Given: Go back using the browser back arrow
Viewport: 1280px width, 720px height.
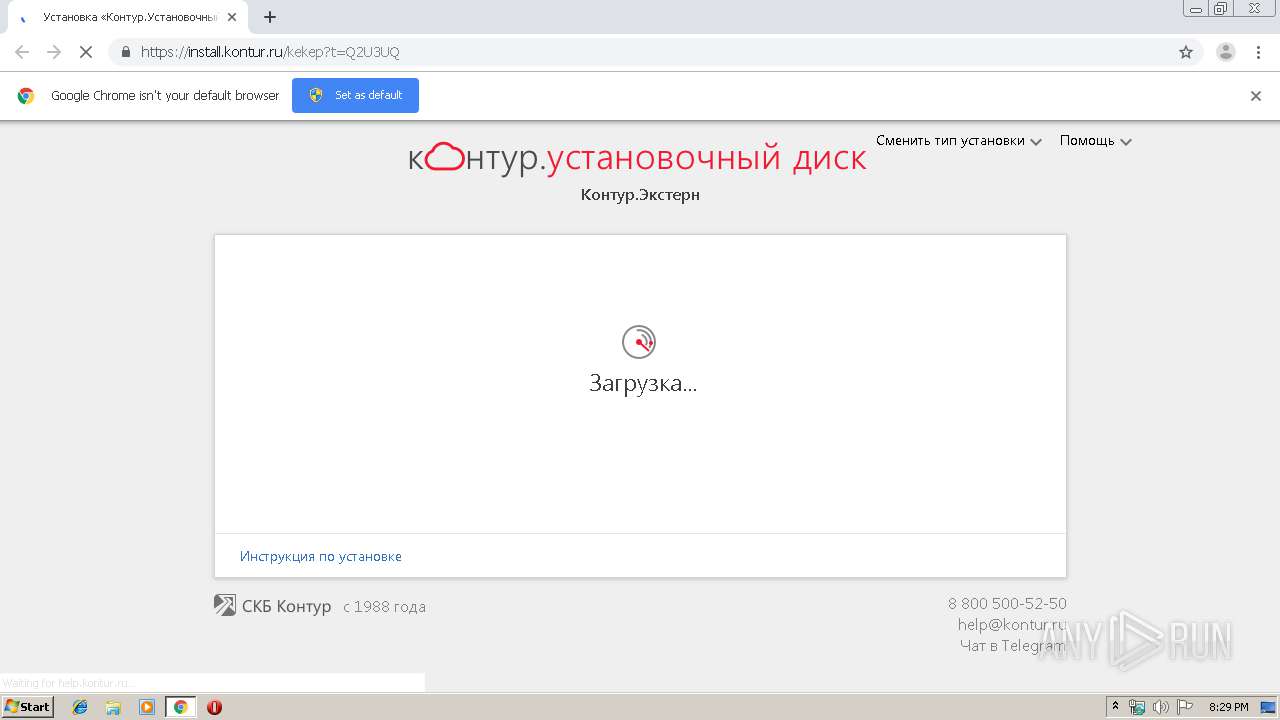Looking at the screenshot, I should tap(22, 52).
